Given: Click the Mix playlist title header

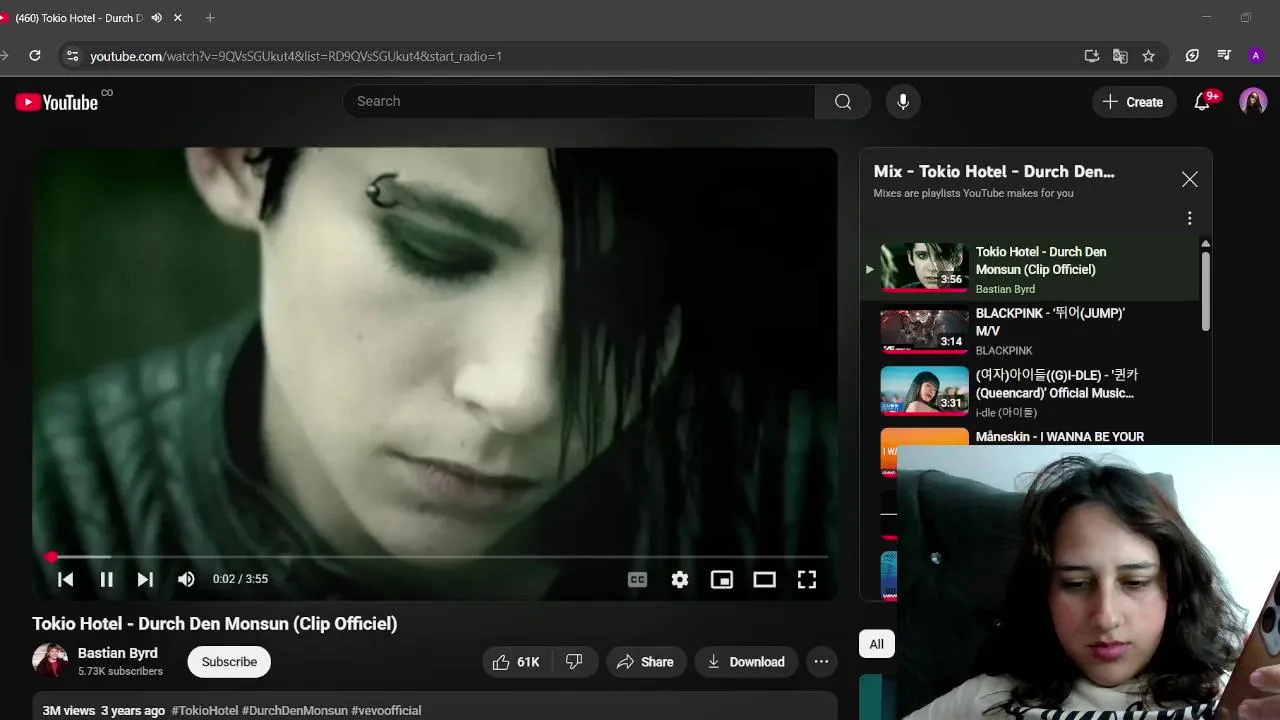Looking at the screenshot, I should pyautogui.click(x=994, y=171).
